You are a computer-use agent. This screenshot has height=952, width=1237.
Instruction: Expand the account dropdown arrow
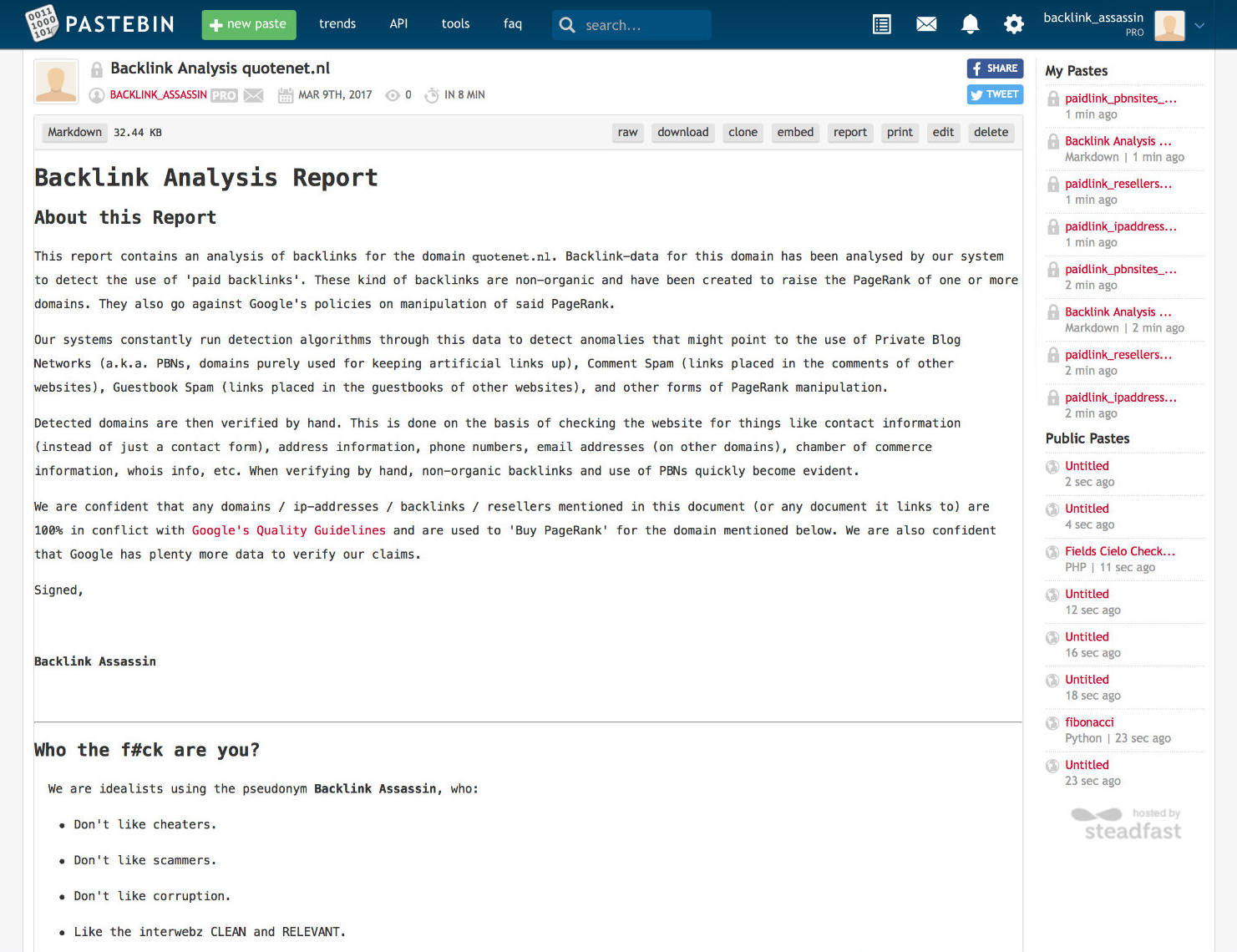pos(1199,25)
